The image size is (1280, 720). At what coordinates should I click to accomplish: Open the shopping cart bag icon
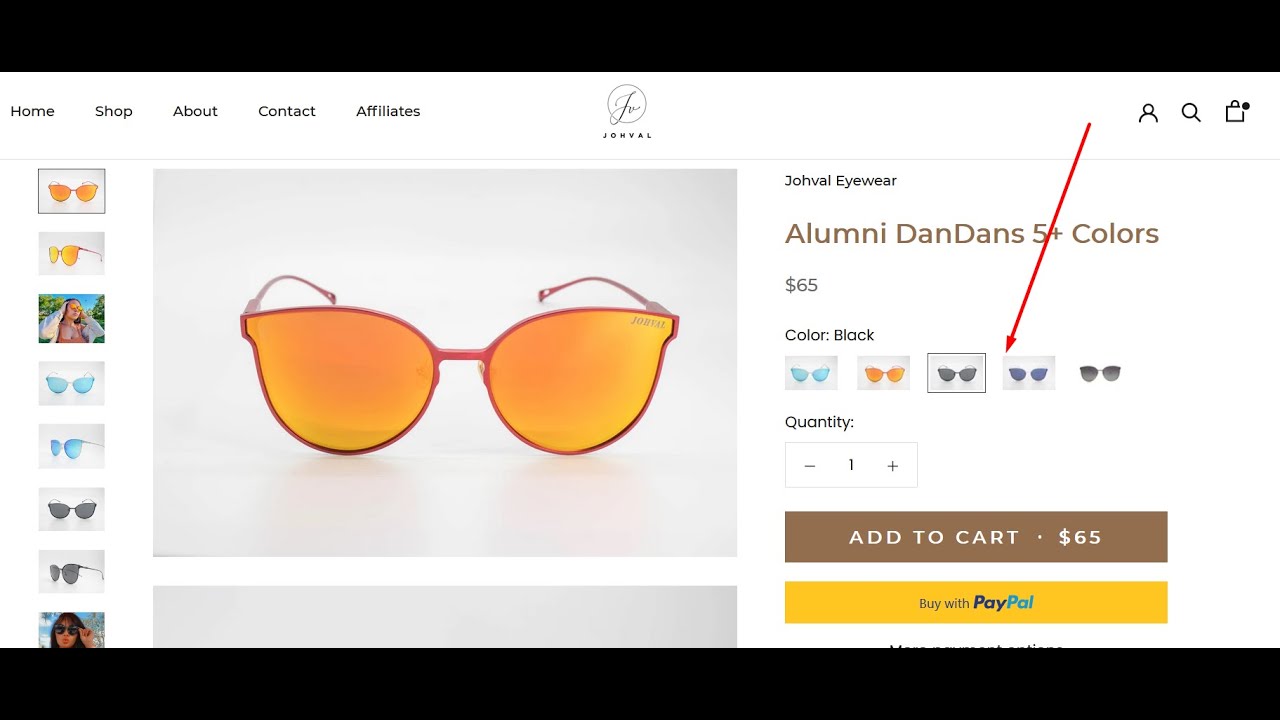coord(1236,111)
